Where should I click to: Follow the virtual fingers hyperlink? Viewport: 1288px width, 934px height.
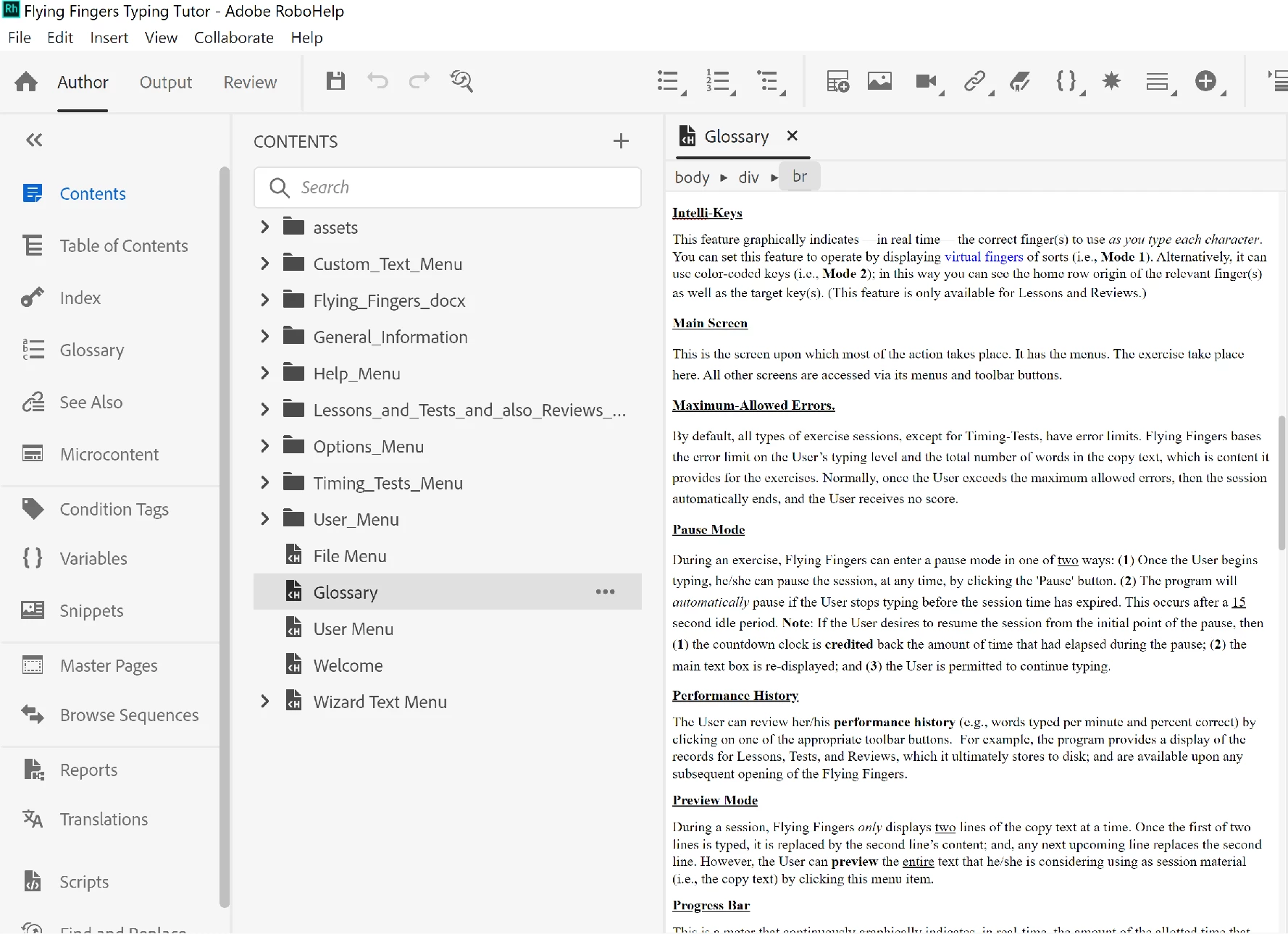pos(984,256)
